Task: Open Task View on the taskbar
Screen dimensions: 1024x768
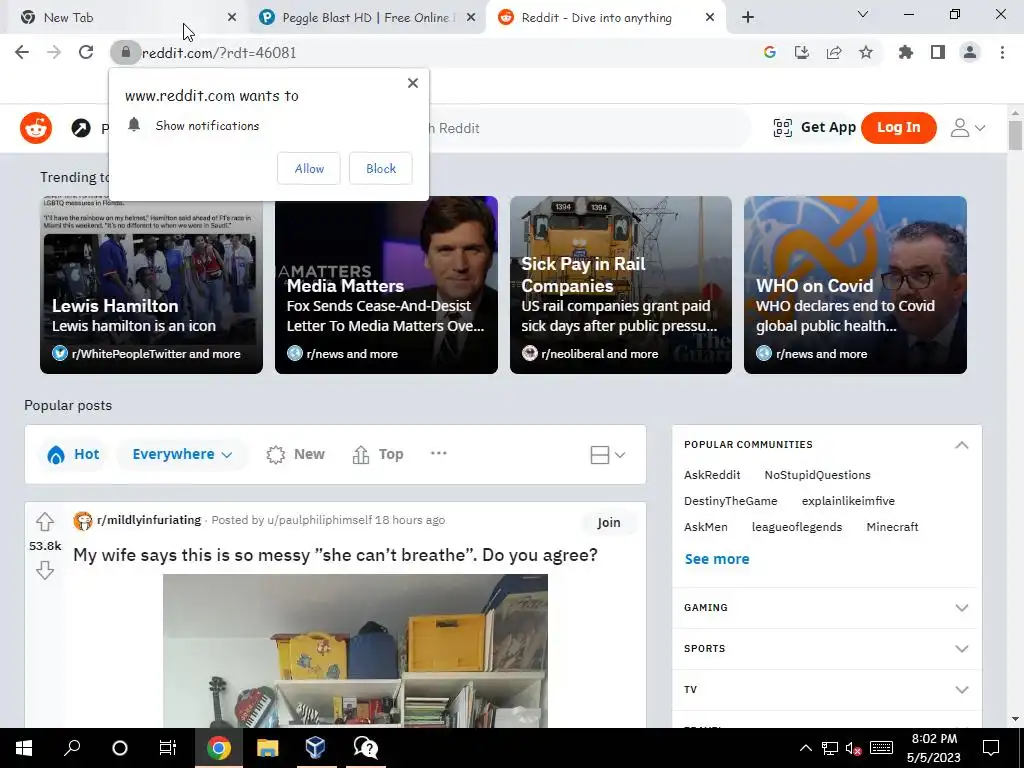Action: point(168,748)
